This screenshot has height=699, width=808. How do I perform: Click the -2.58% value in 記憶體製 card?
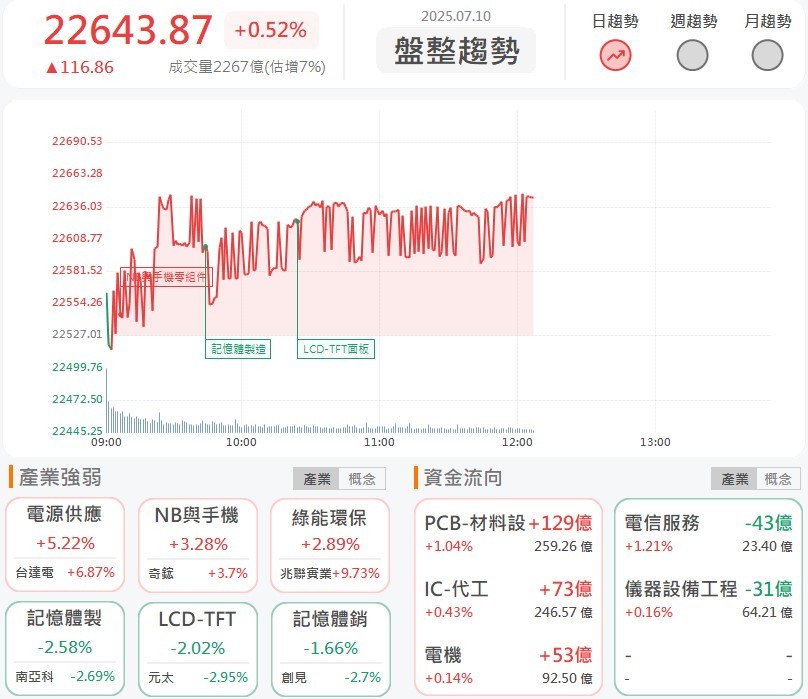(65, 647)
